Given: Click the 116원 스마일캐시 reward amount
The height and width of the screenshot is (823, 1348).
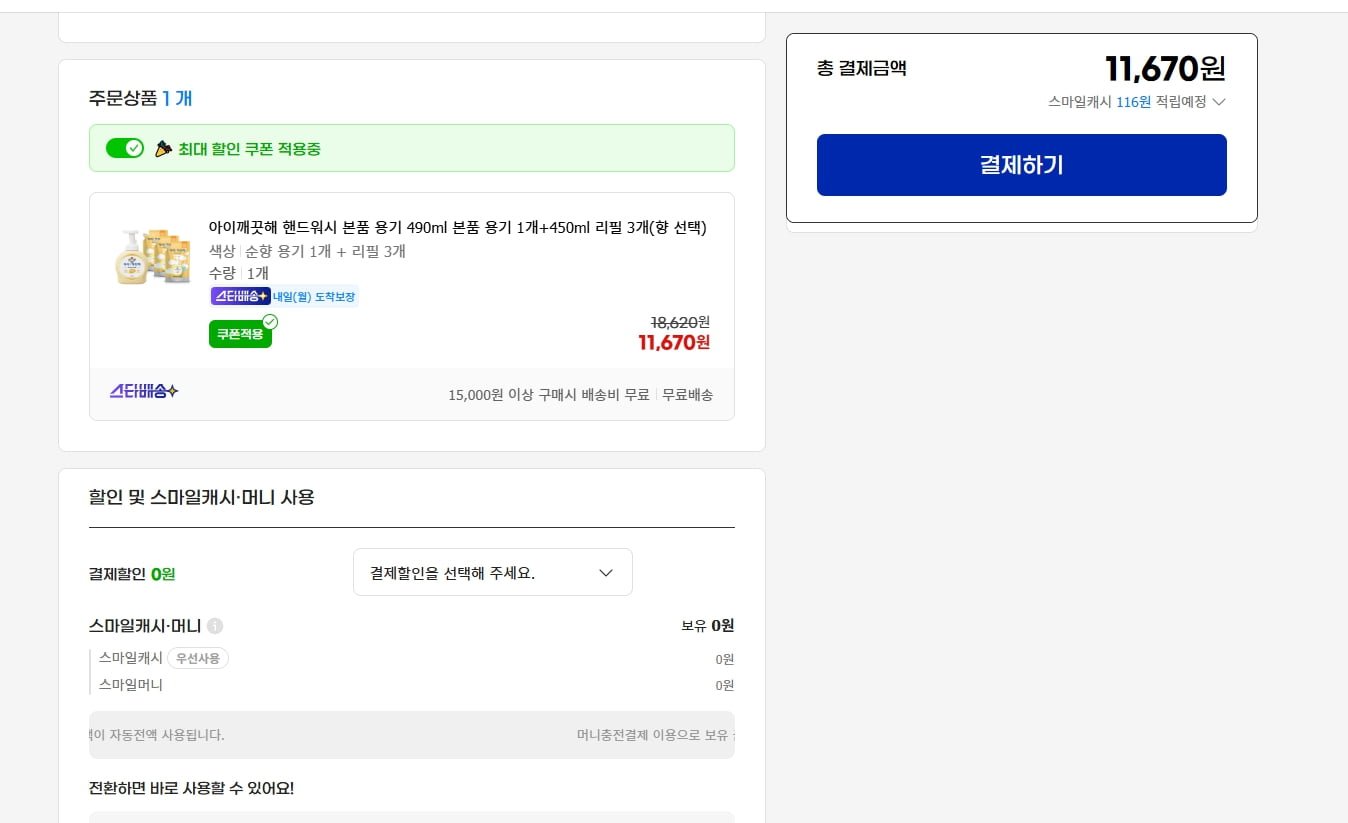Looking at the screenshot, I should [1133, 102].
